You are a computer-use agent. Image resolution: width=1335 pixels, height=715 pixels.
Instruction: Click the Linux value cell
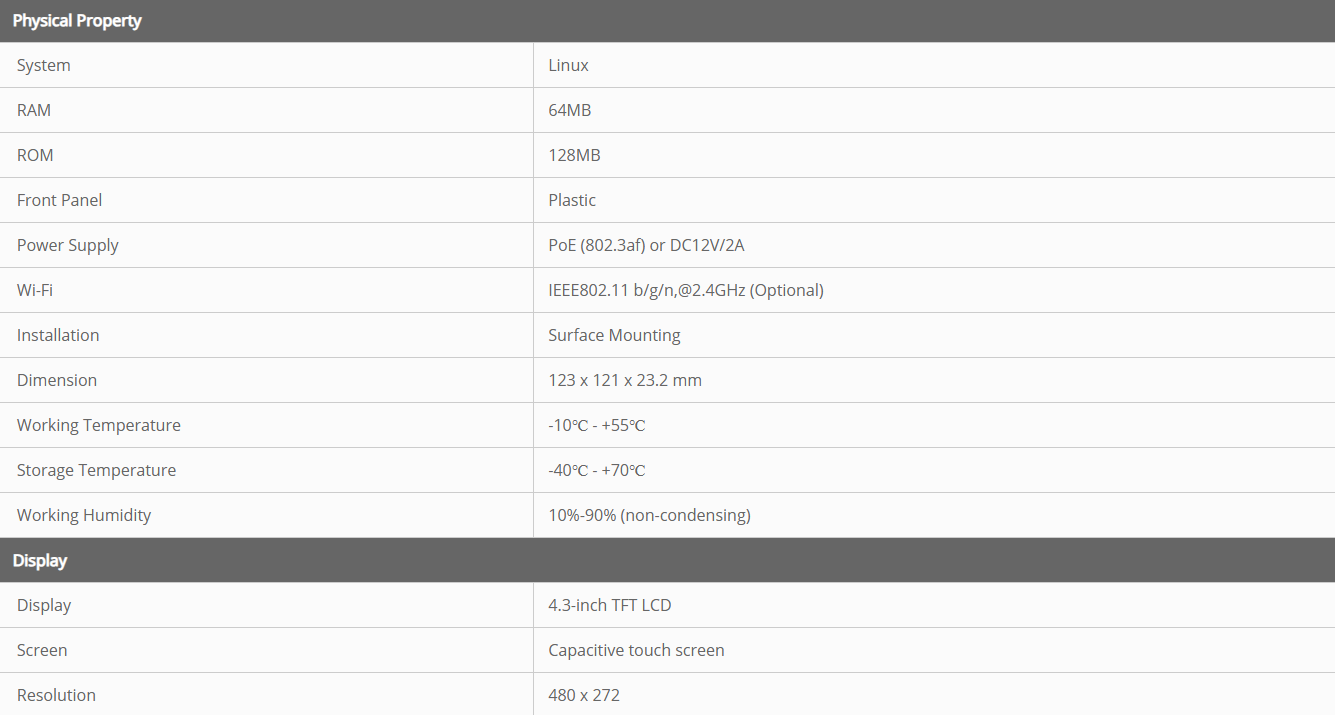tap(568, 66)
